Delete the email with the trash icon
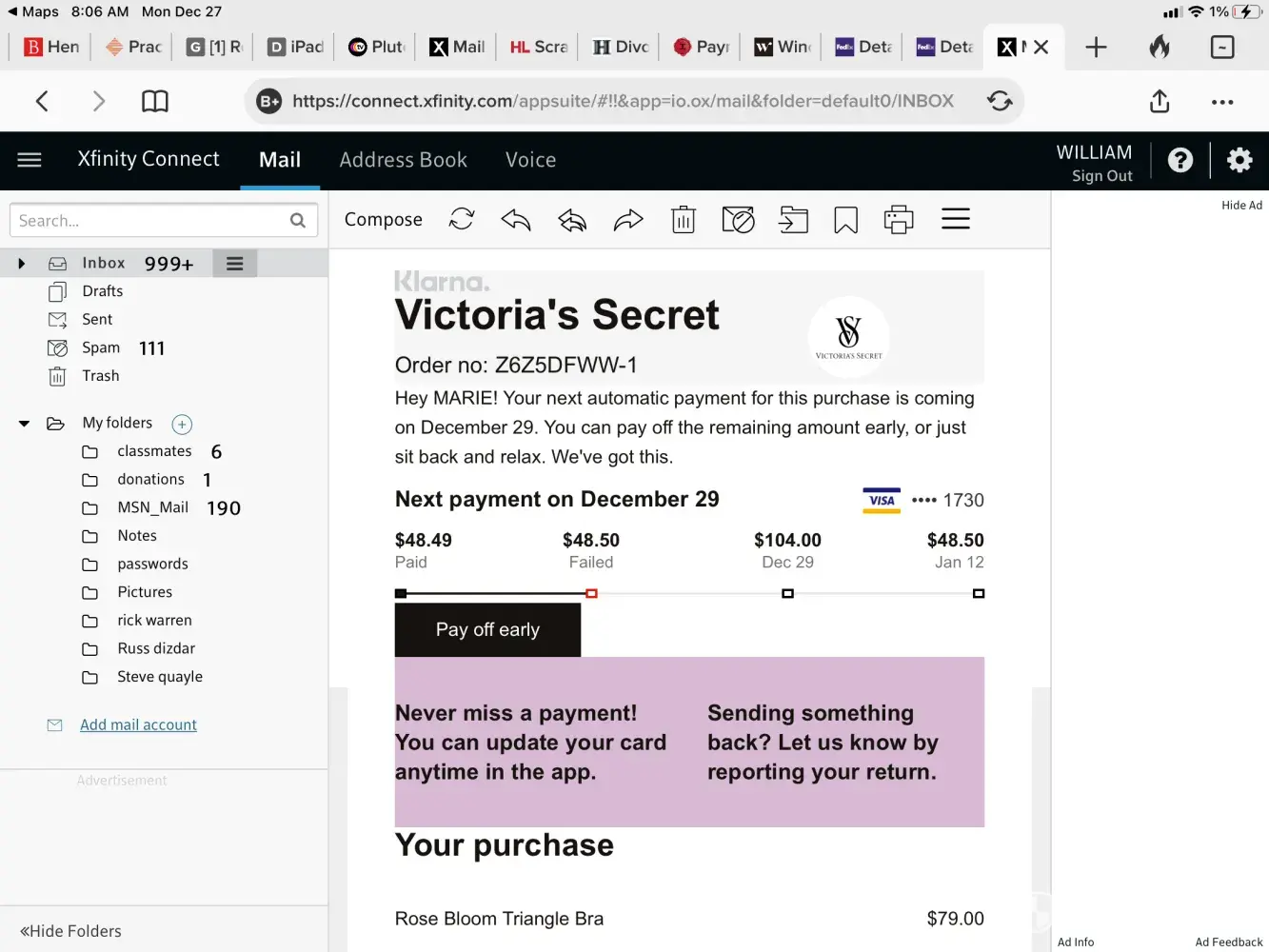The width and height of the screenshot is (1269, 952). click(x=684, y=221)
